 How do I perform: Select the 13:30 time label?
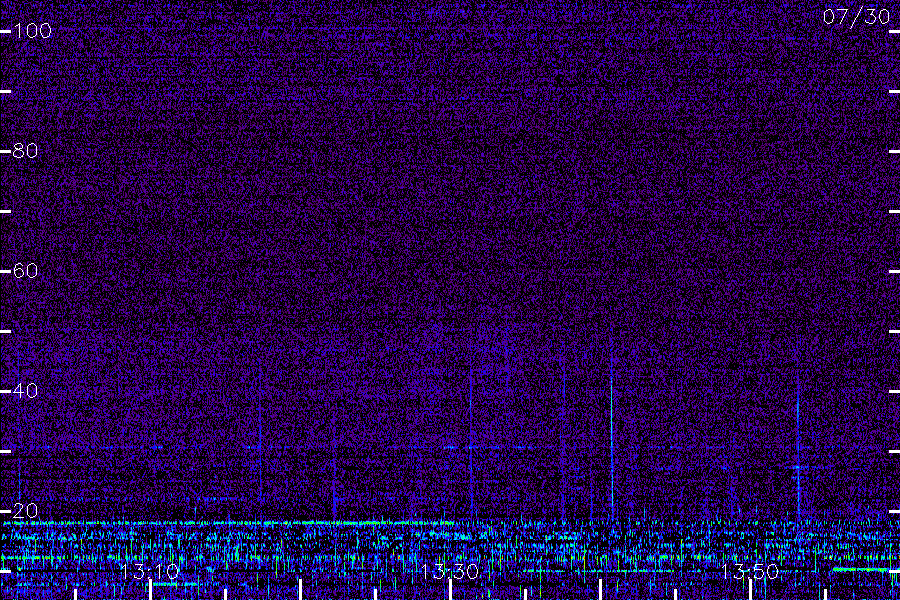[x=449, y=571]
